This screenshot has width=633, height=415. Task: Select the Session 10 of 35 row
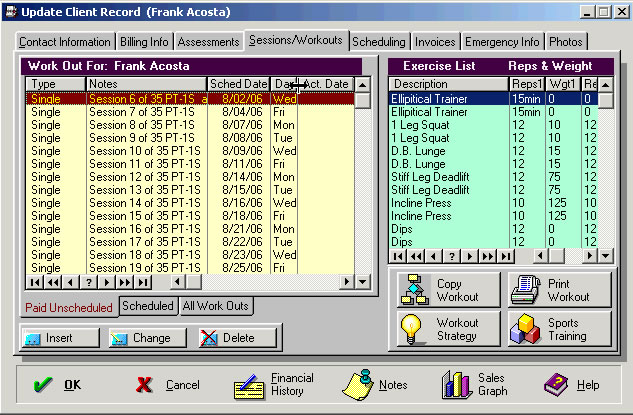[140, 150]
